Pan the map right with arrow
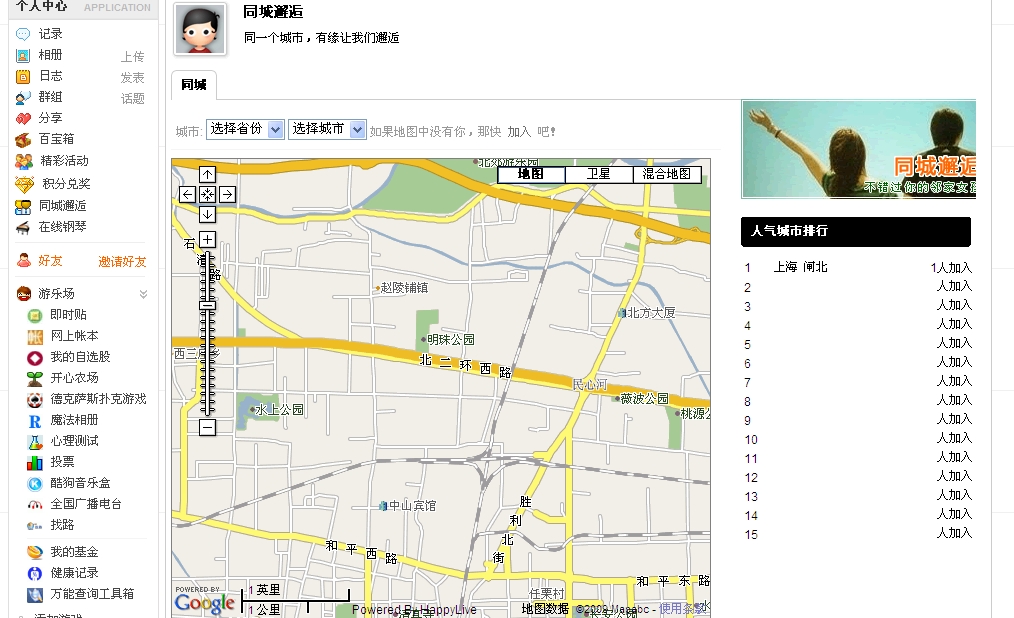Screen dimensions: 1014x618 [x=227, y=195]
